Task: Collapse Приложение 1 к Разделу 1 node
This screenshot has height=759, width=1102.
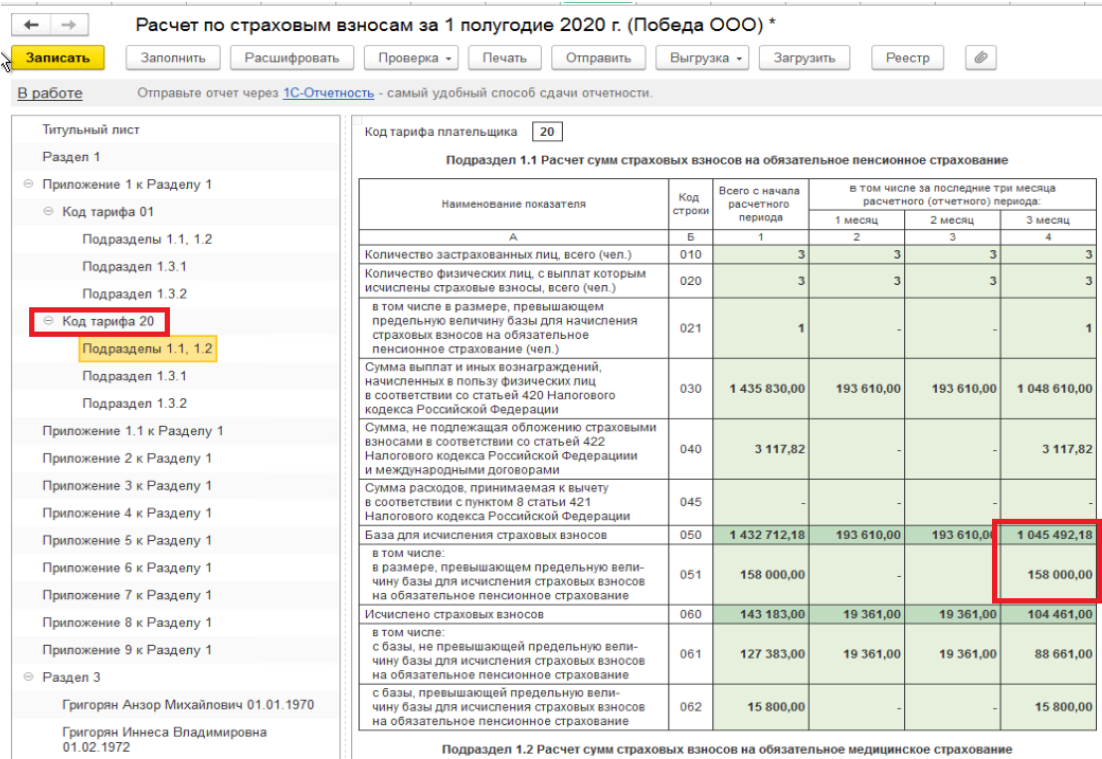Action: point(28,184)
